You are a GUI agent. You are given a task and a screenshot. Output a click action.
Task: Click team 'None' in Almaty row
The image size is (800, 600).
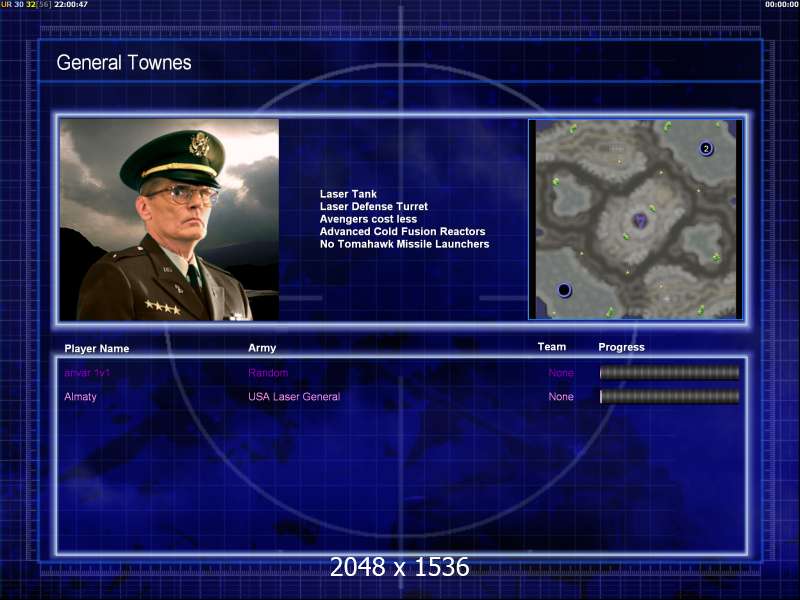click(x=561, y=396)
